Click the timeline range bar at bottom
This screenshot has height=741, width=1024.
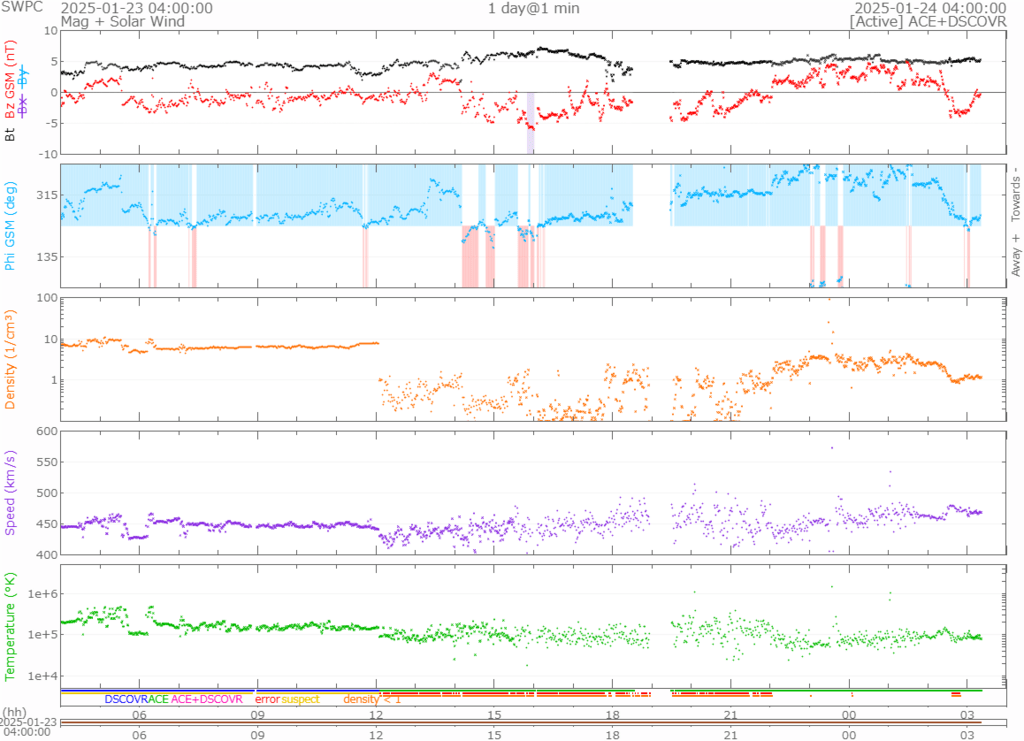coord(520,721)
